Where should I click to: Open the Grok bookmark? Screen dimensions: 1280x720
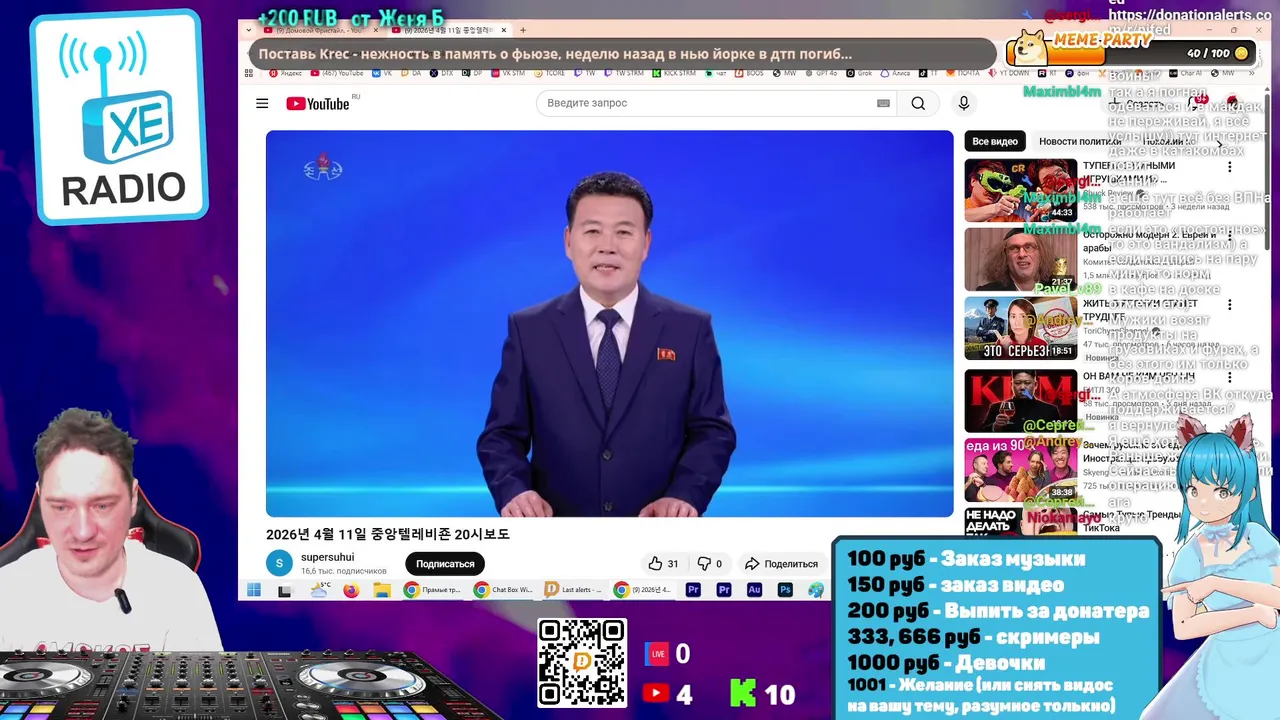click(x=859, y=73)
